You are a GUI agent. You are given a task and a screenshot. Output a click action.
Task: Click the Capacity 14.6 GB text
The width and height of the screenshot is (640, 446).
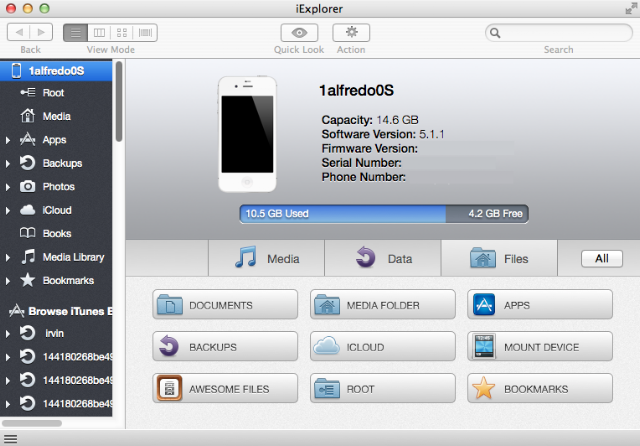click(x=370, y=120)
